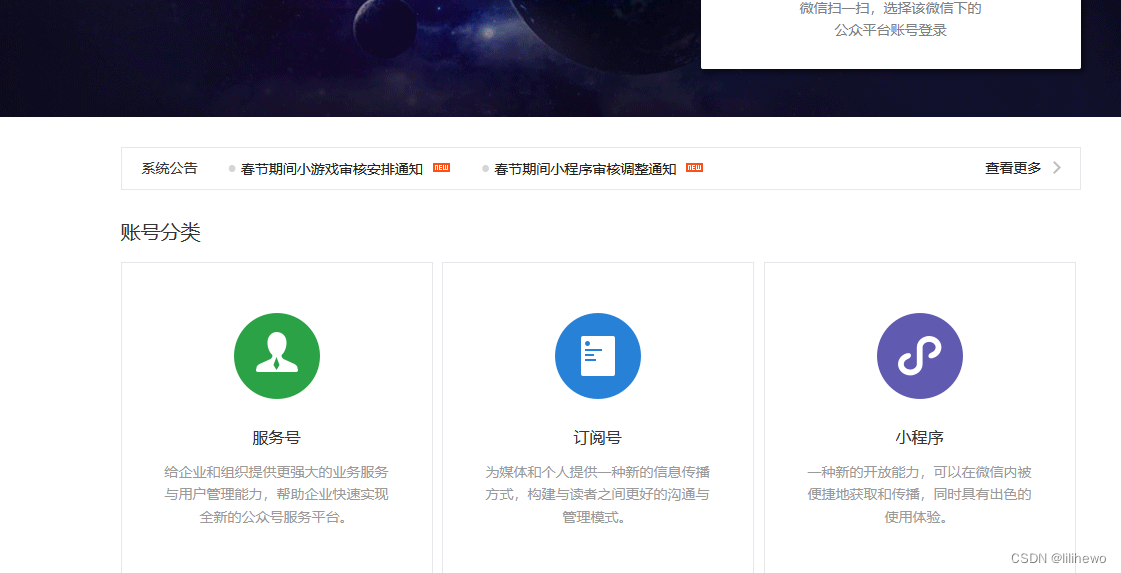Expand announcements with the 查看更多 arrow

point(1057,168)
